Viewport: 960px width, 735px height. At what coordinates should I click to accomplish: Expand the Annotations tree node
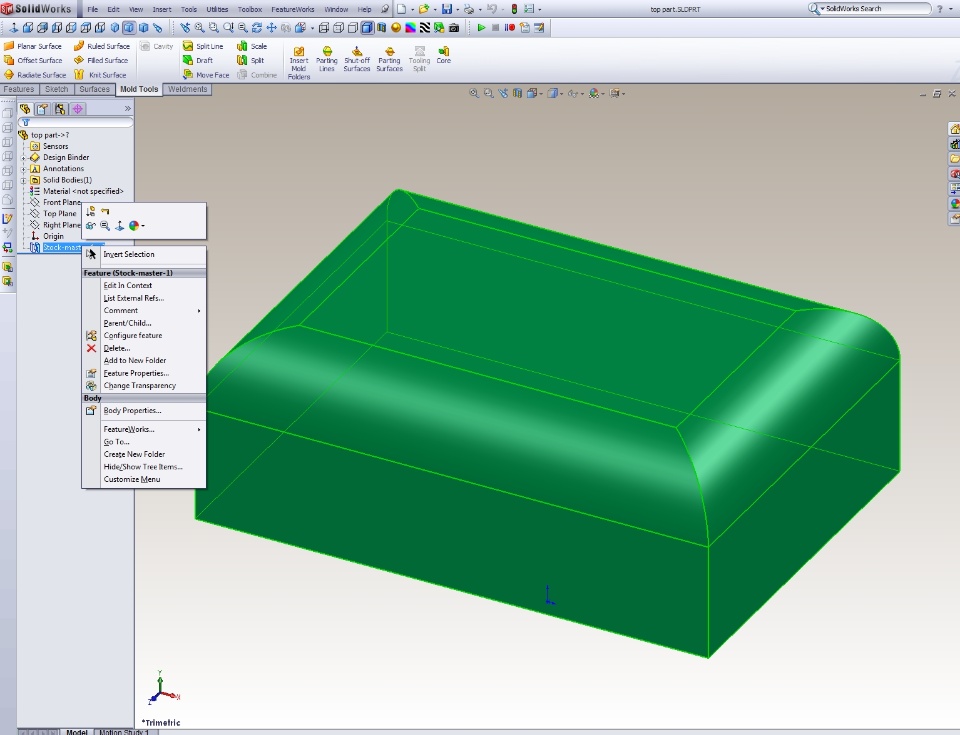coord(24,168)
